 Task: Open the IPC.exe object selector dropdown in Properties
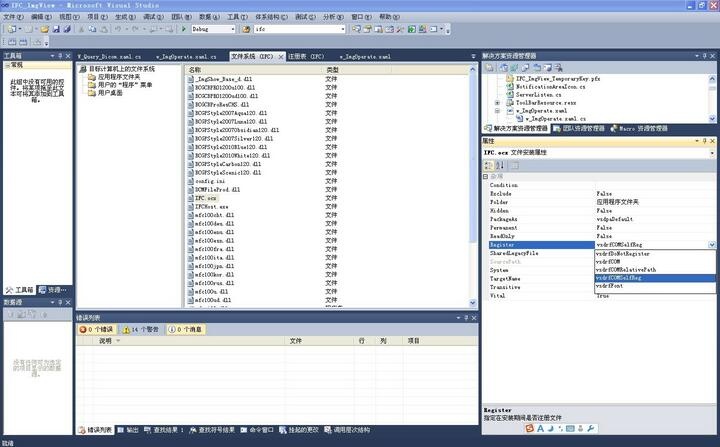[x=712, y=153]
